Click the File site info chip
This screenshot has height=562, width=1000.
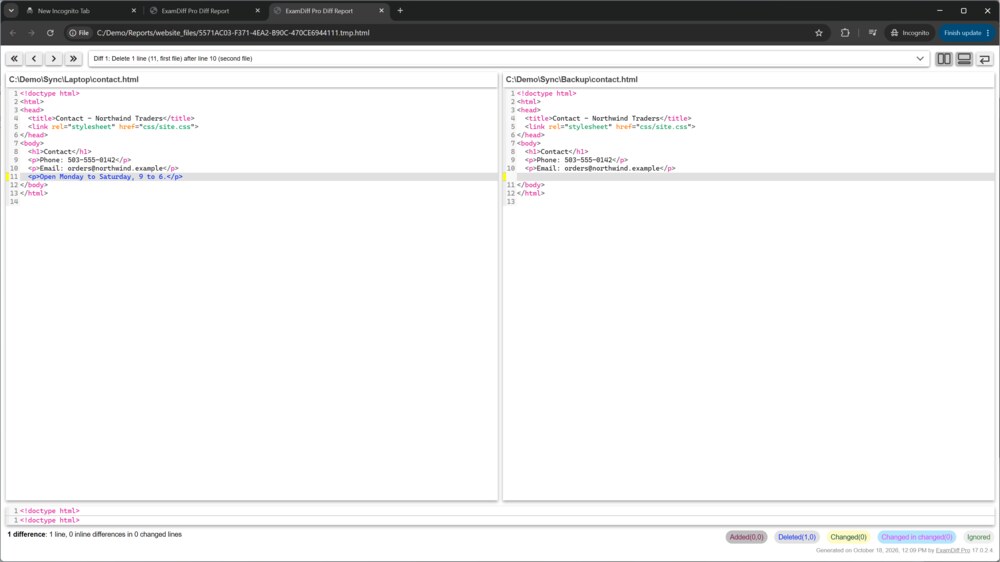tap(79, 33)
